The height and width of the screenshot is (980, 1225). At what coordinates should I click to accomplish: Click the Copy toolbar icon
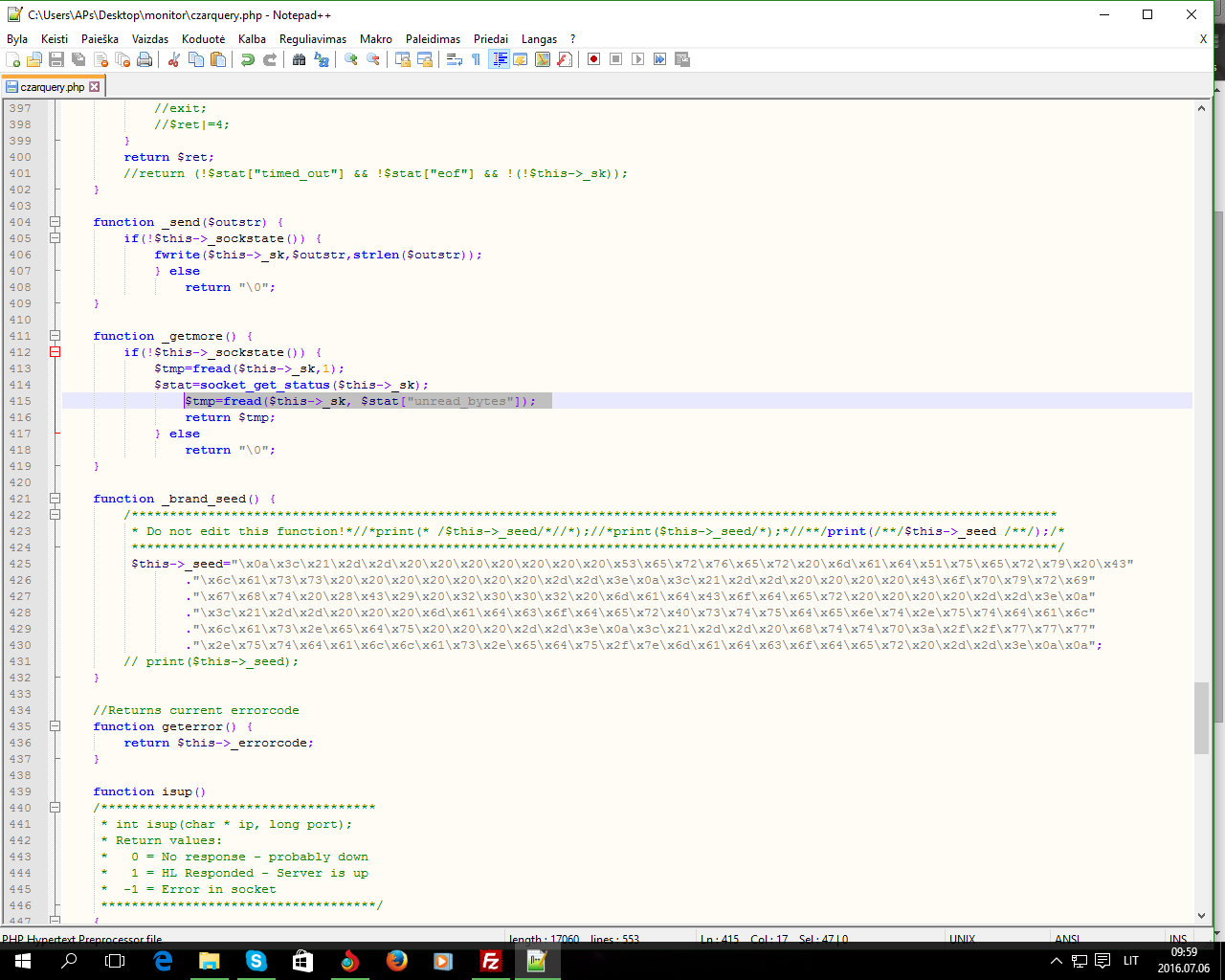click(196, 59)
